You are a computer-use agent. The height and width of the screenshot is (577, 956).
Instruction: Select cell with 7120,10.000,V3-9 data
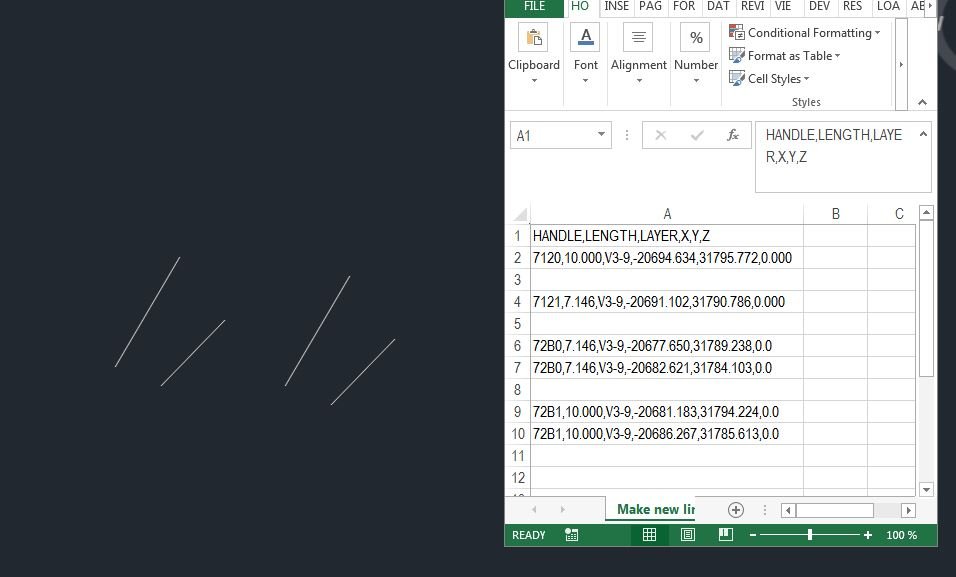(x=667, y=258)
